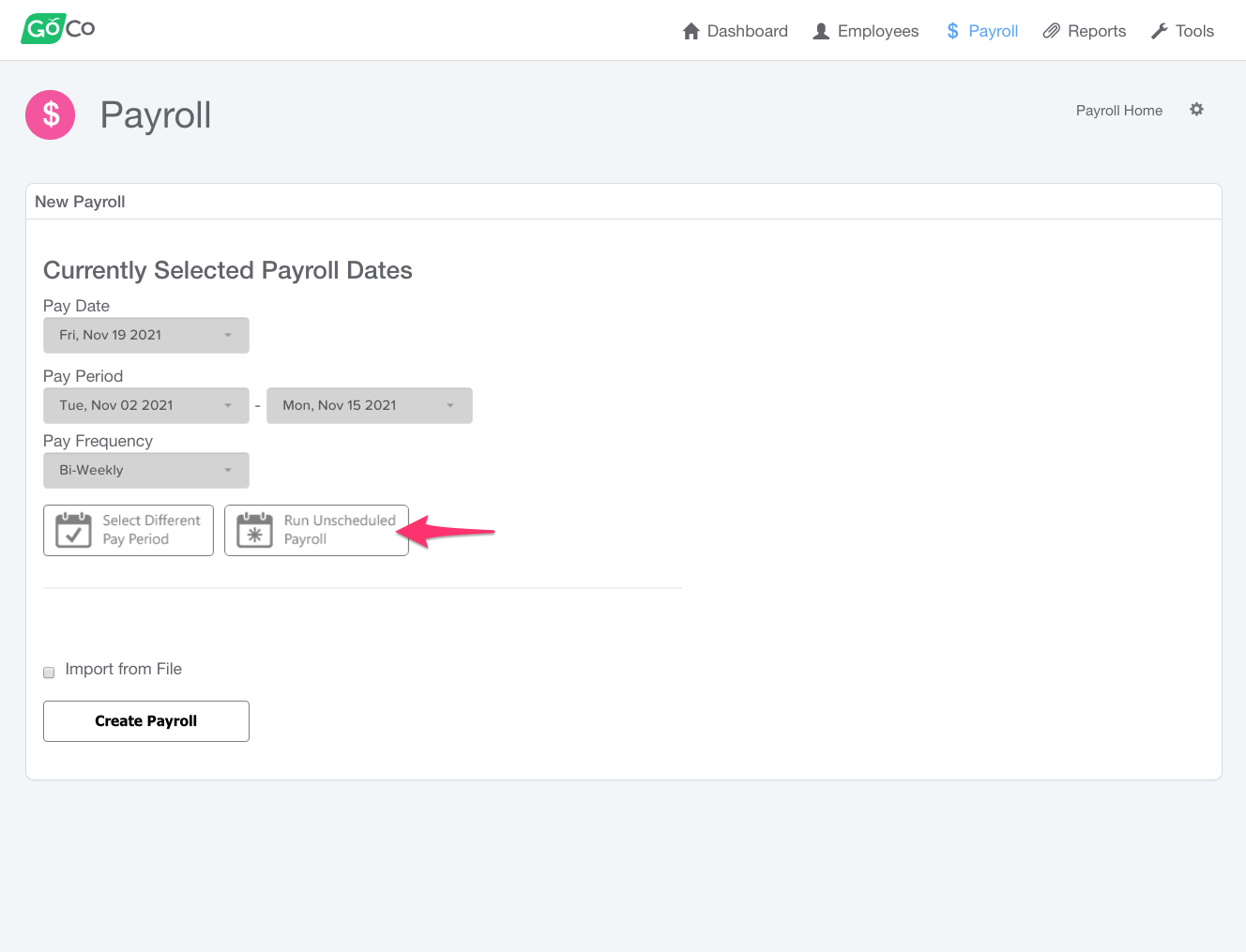Expand Pay Period start date dropdown
The height and width of the screenshot is (952, 1246).
[146, 405]
